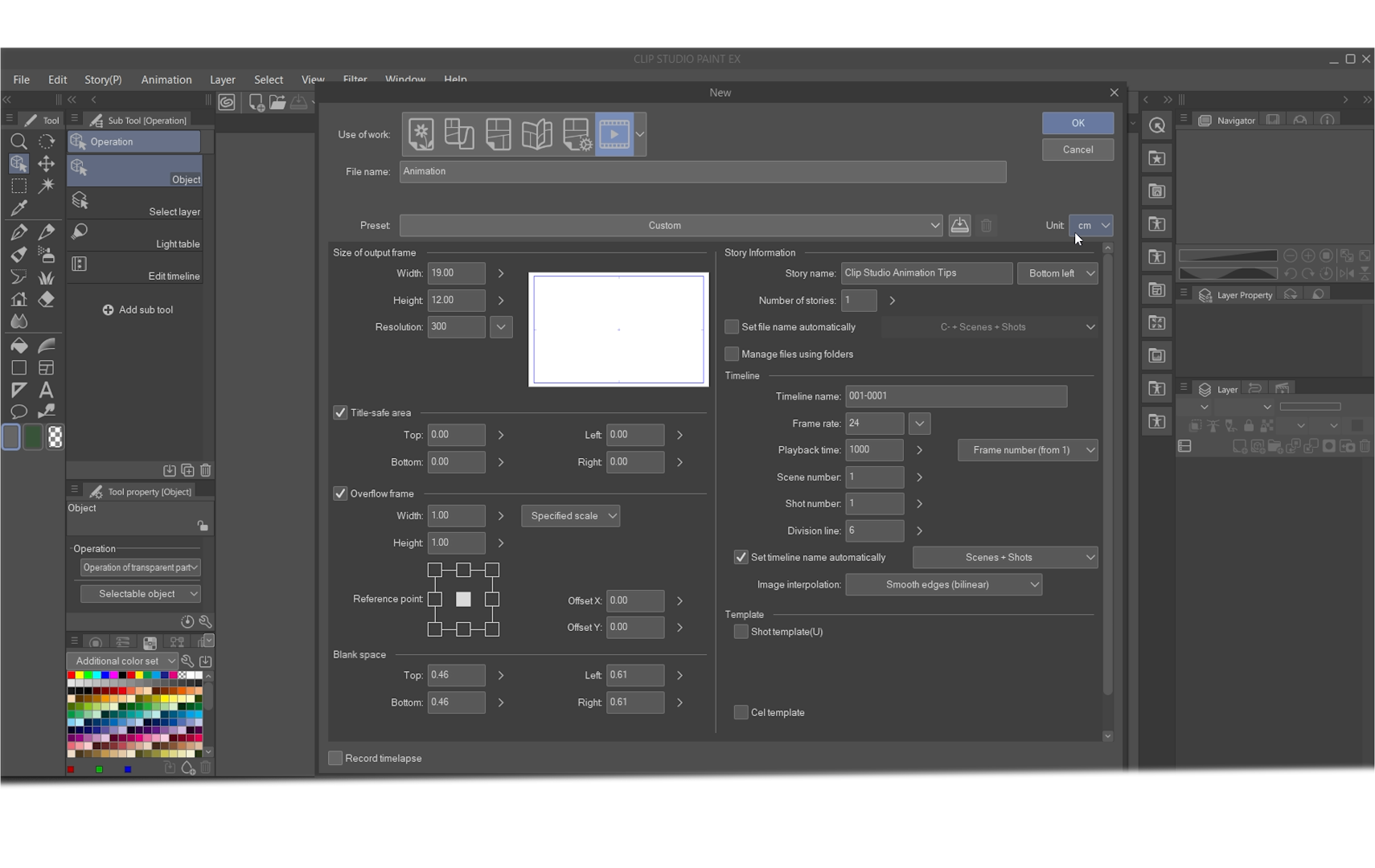1375x868 pixels.
Task: Select the Fill bucket tool
Action: pos(18,346)
